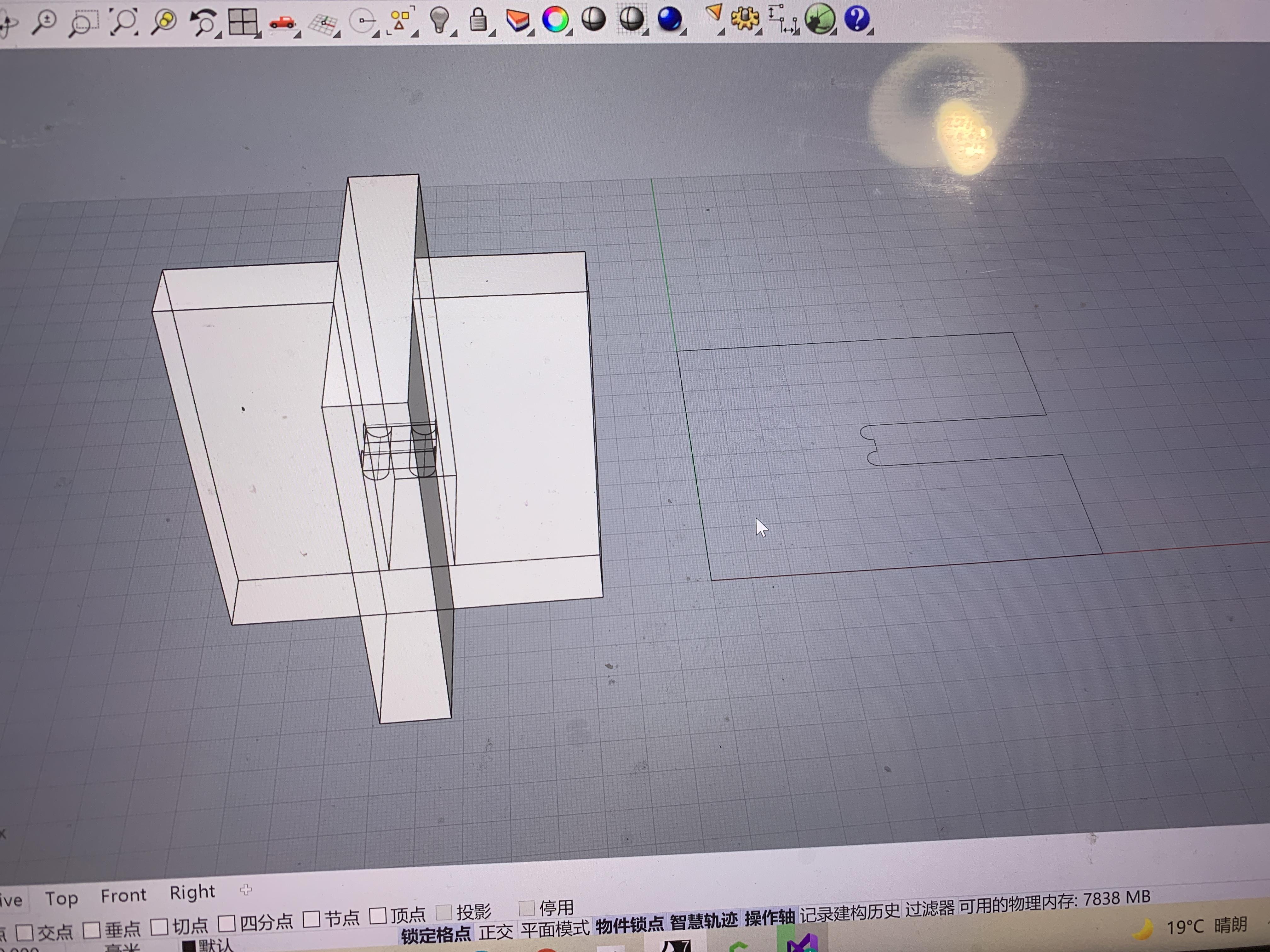Switch to the Front viewport tab
Viewport: 1270px width, 952px height.
[x=123, y=895]
